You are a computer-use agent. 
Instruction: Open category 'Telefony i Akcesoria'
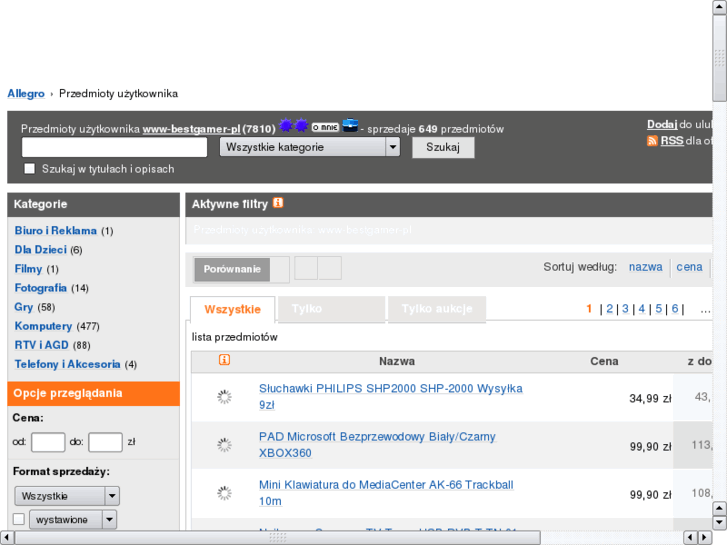pyautogui.click(x=68, y=364)
